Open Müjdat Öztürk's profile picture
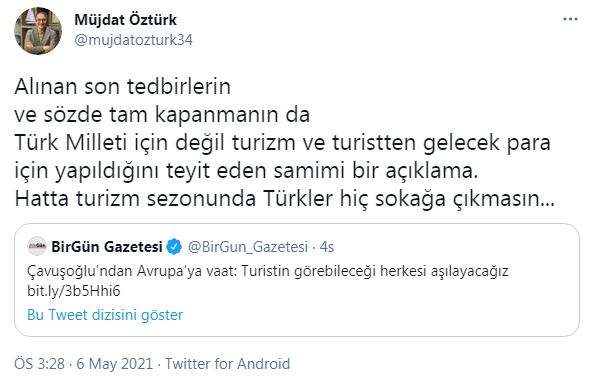589x377 pixels. click(38, 31)
